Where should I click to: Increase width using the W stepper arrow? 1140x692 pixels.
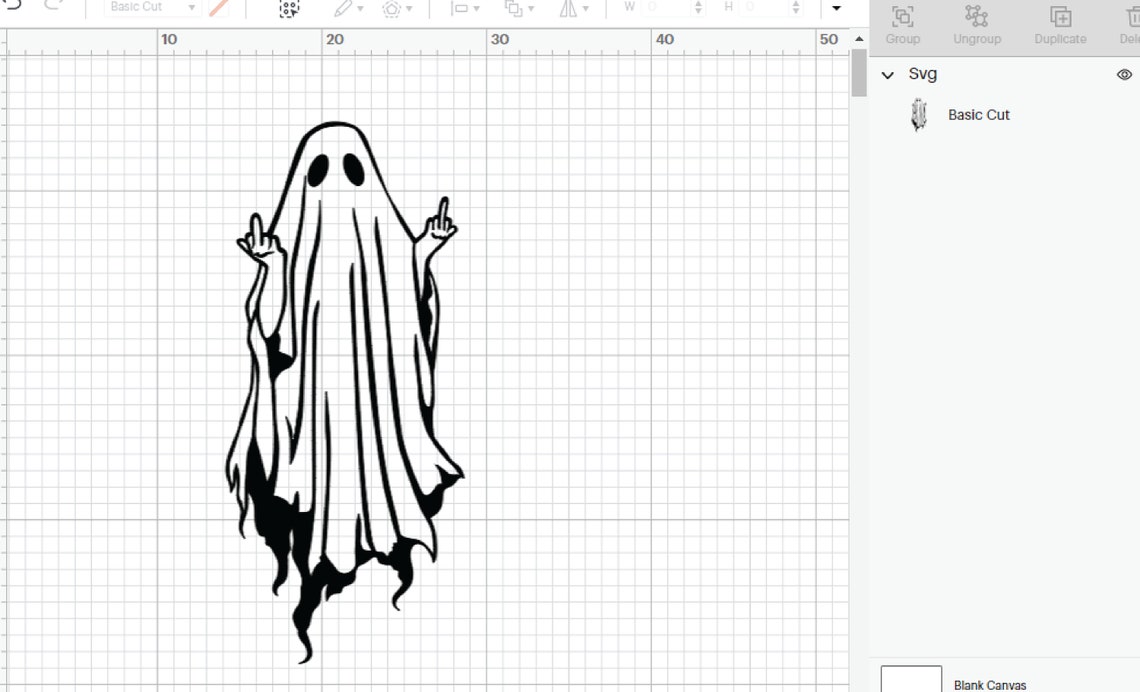698,5
